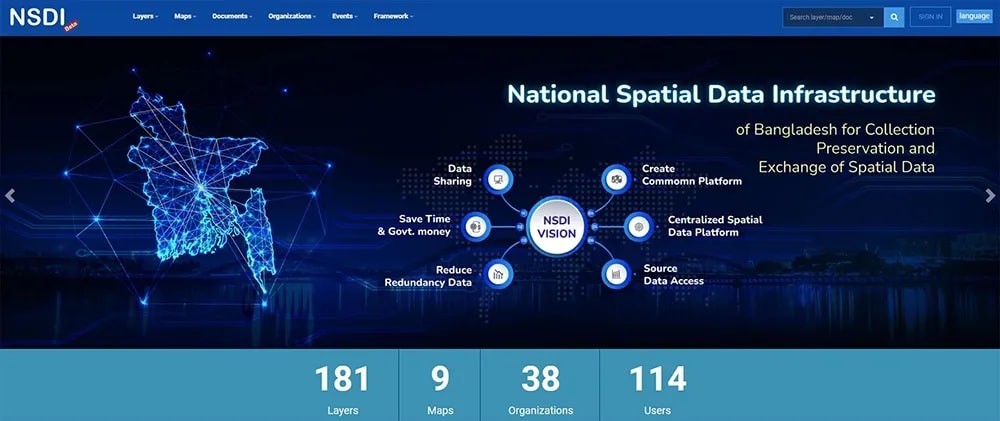Click the Centralized Spatial Data Platform icon
1000x421 pixels.
639,226
